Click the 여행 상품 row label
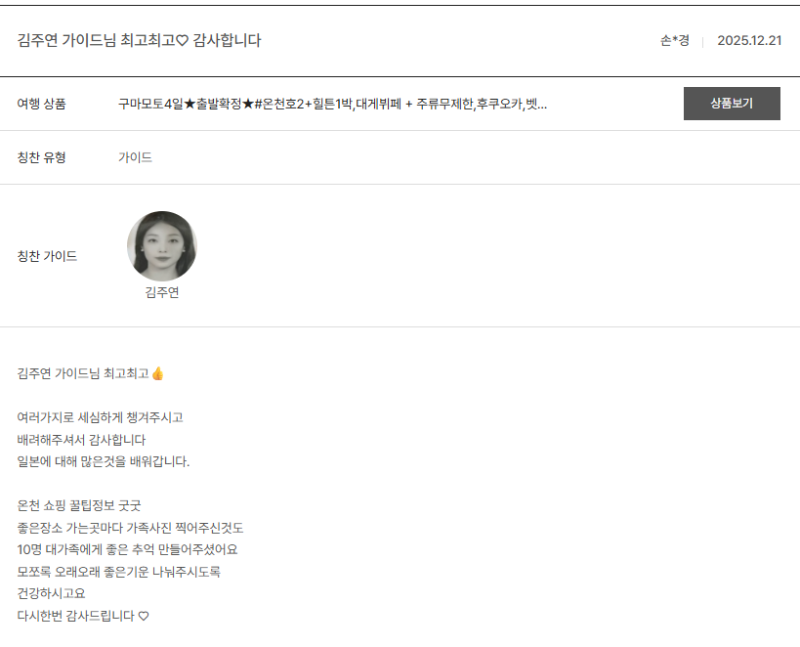 [42, 104]
